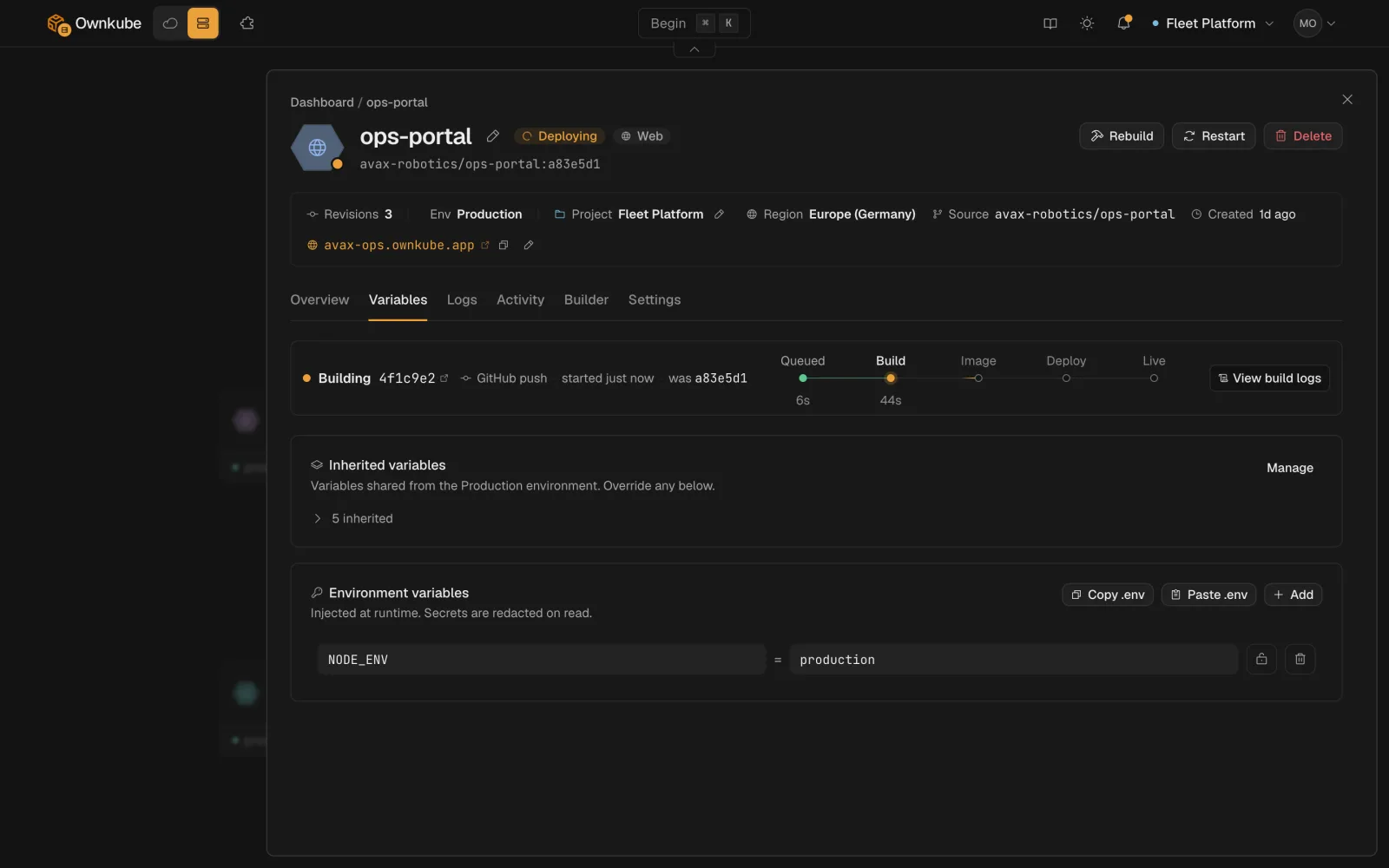The image size is (1389, 868).
Task: Open the Logs tab
Action: coord(462,299)
